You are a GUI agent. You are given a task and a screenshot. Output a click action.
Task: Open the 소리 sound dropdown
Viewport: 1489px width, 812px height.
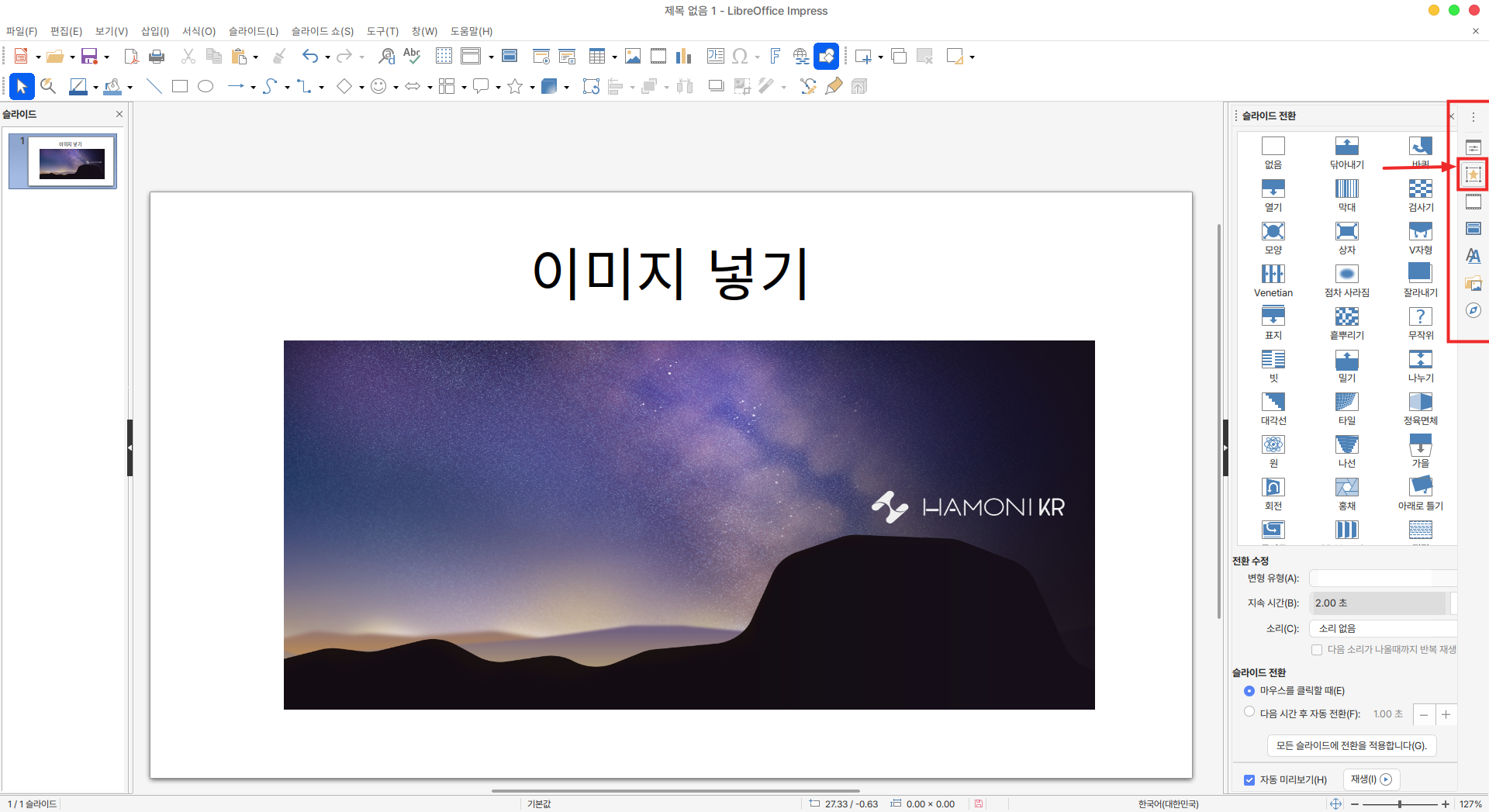pos(1382,628)
